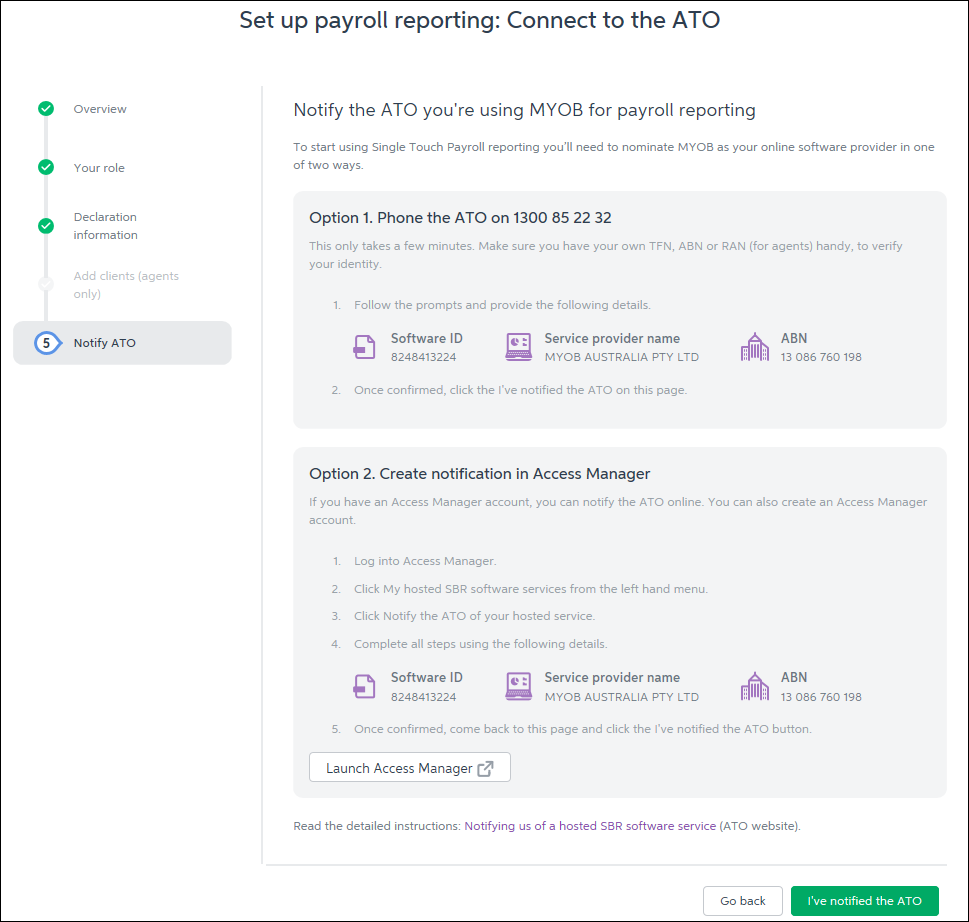Open the Overview step
Image resolution: width=969 pixels, height=922 pixels.
coord(100,109)
